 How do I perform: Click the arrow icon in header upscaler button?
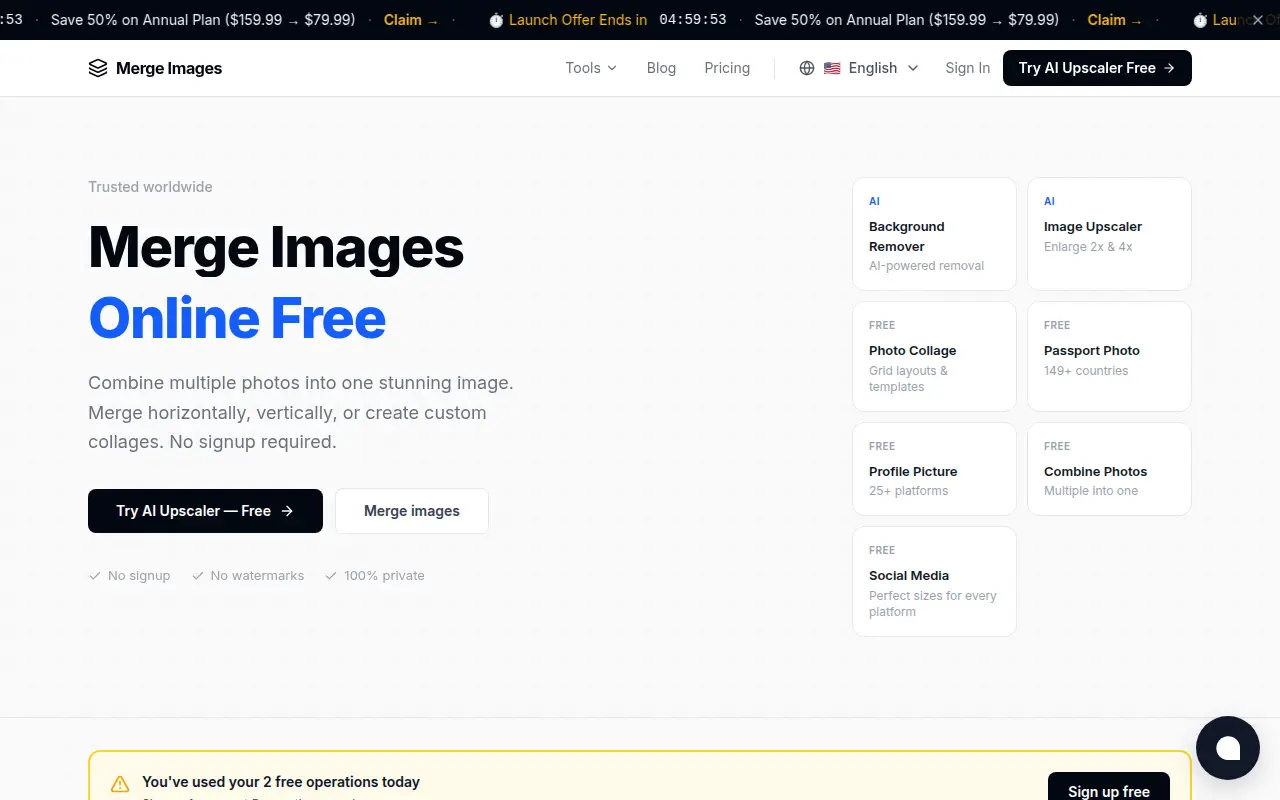click(x=1169, y=68)
